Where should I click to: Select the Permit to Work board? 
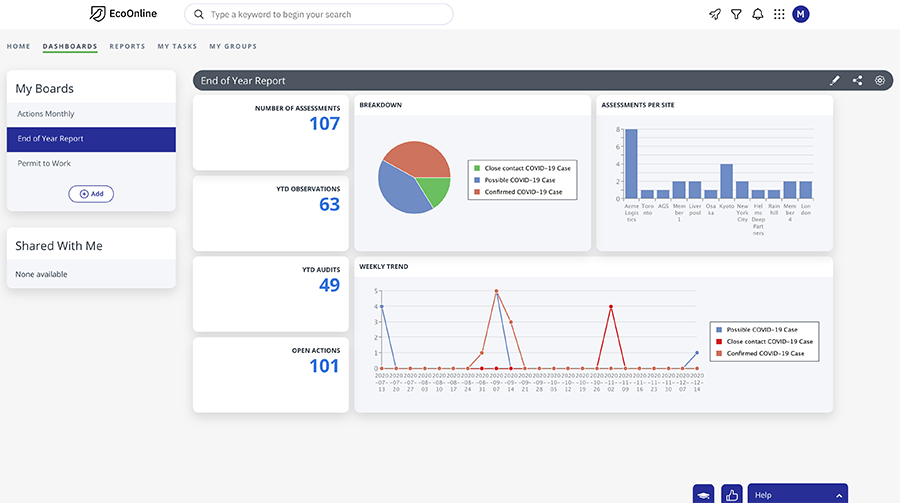click(91, 164)
